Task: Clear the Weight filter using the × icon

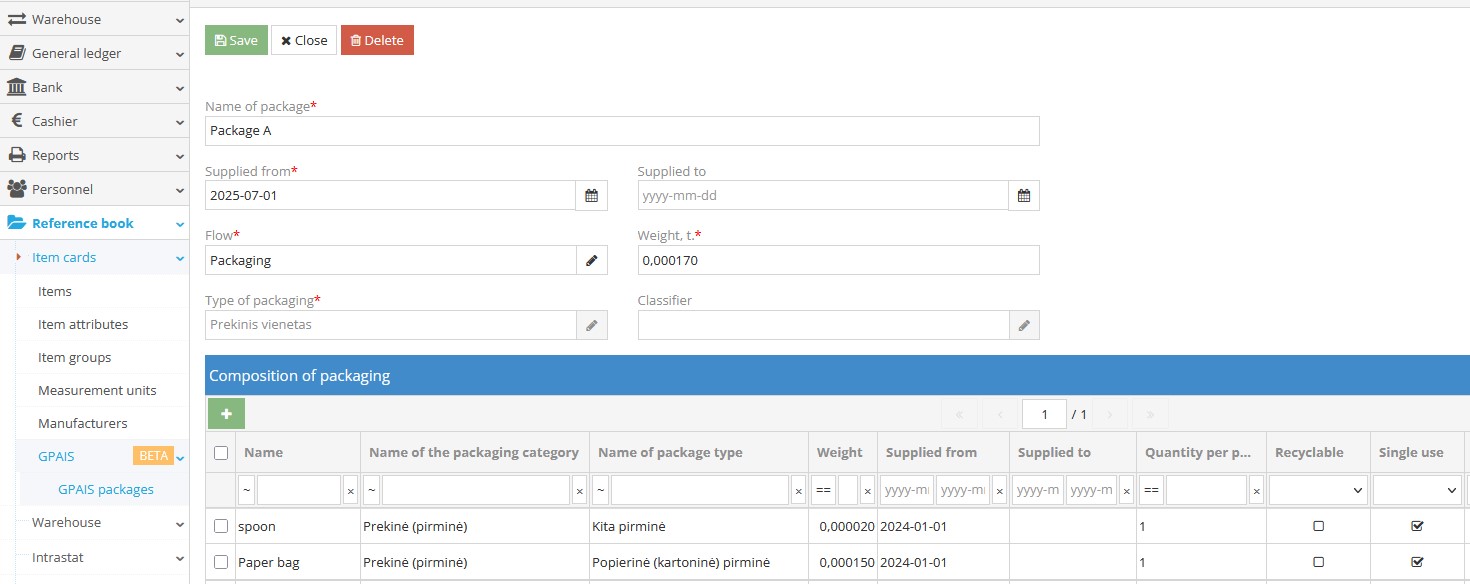Action: pos(867,490)
